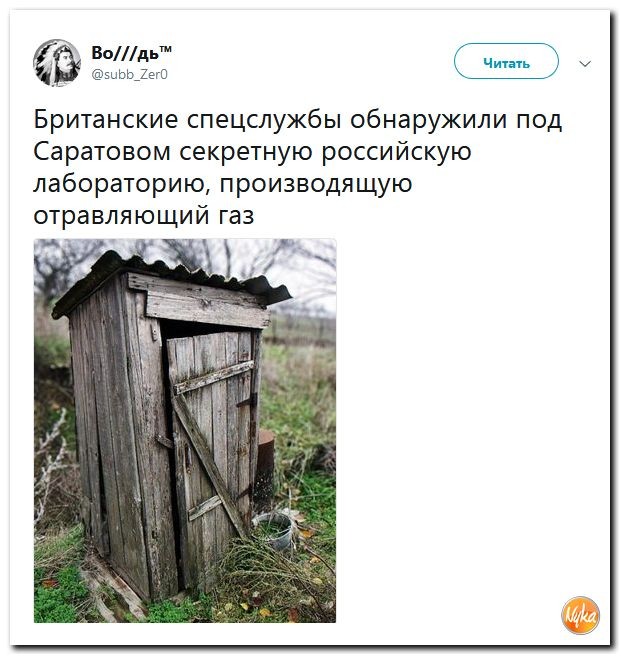Click the Nuka orange logo watermark
This screenshot has width=621, height=656.
pyautogui.click(x=581, y=616)
